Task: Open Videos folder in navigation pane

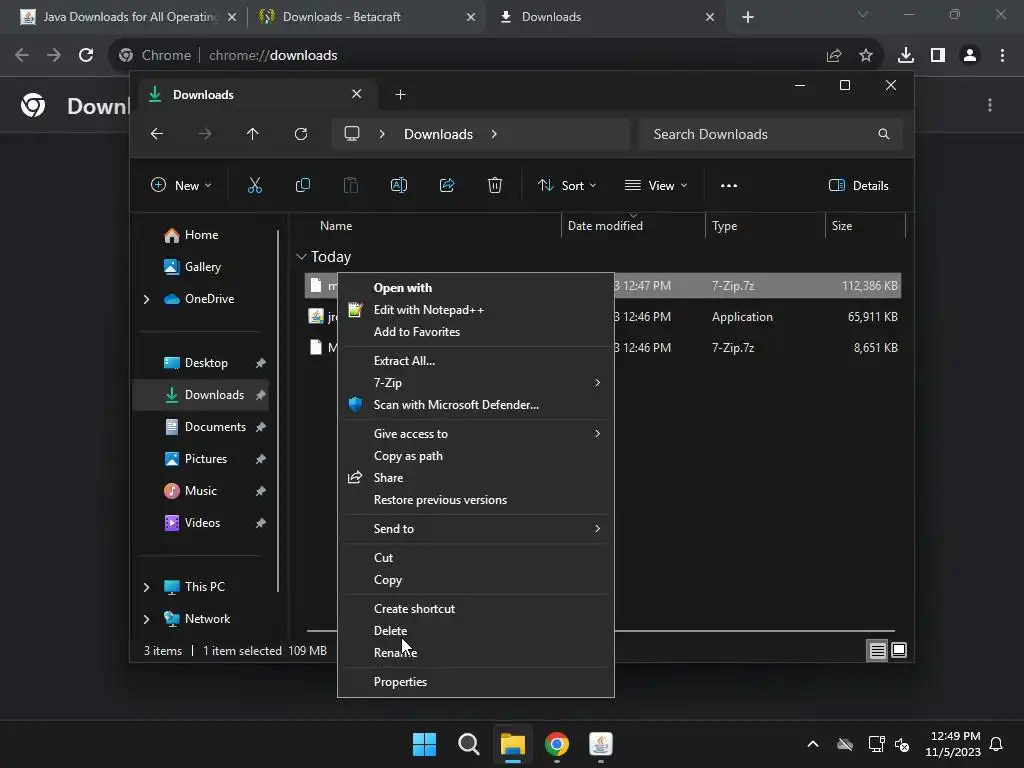Action: click(201, 523)
